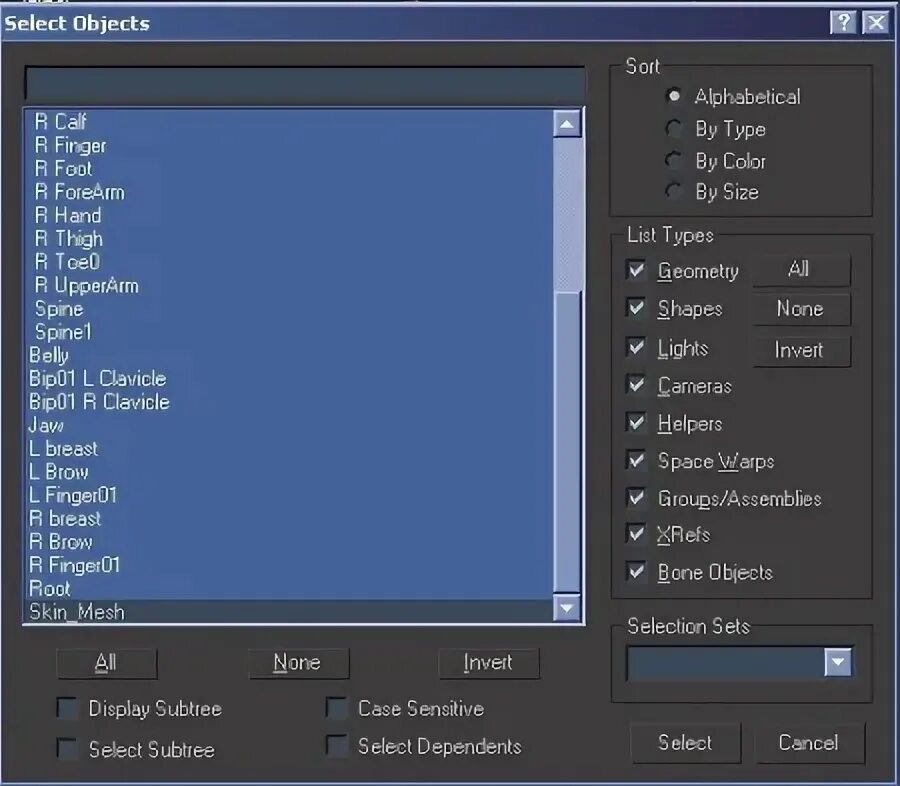The width and height of the screenshot is (900, 786).
Task: Select L Finger01 in the list
Action: [x=289, y=495]
